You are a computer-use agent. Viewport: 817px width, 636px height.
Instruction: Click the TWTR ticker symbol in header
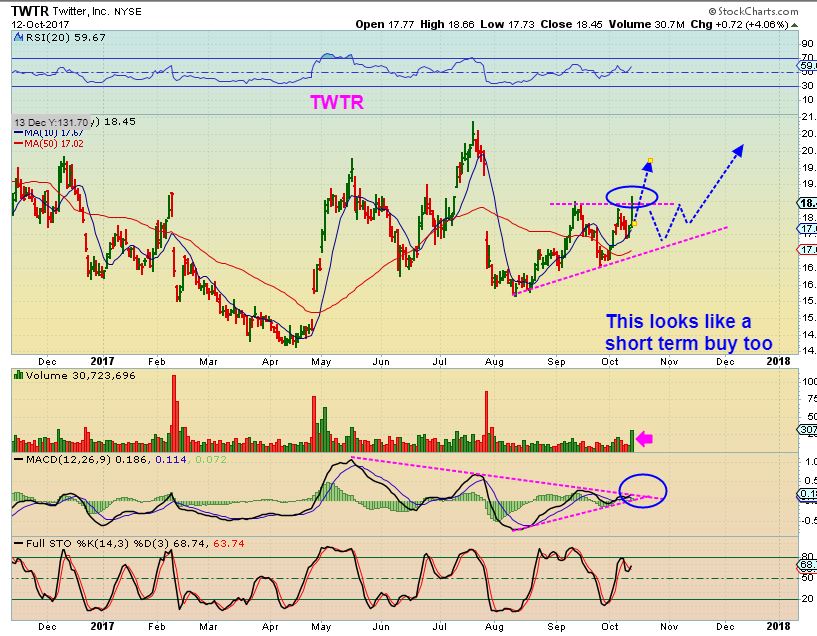30,11
